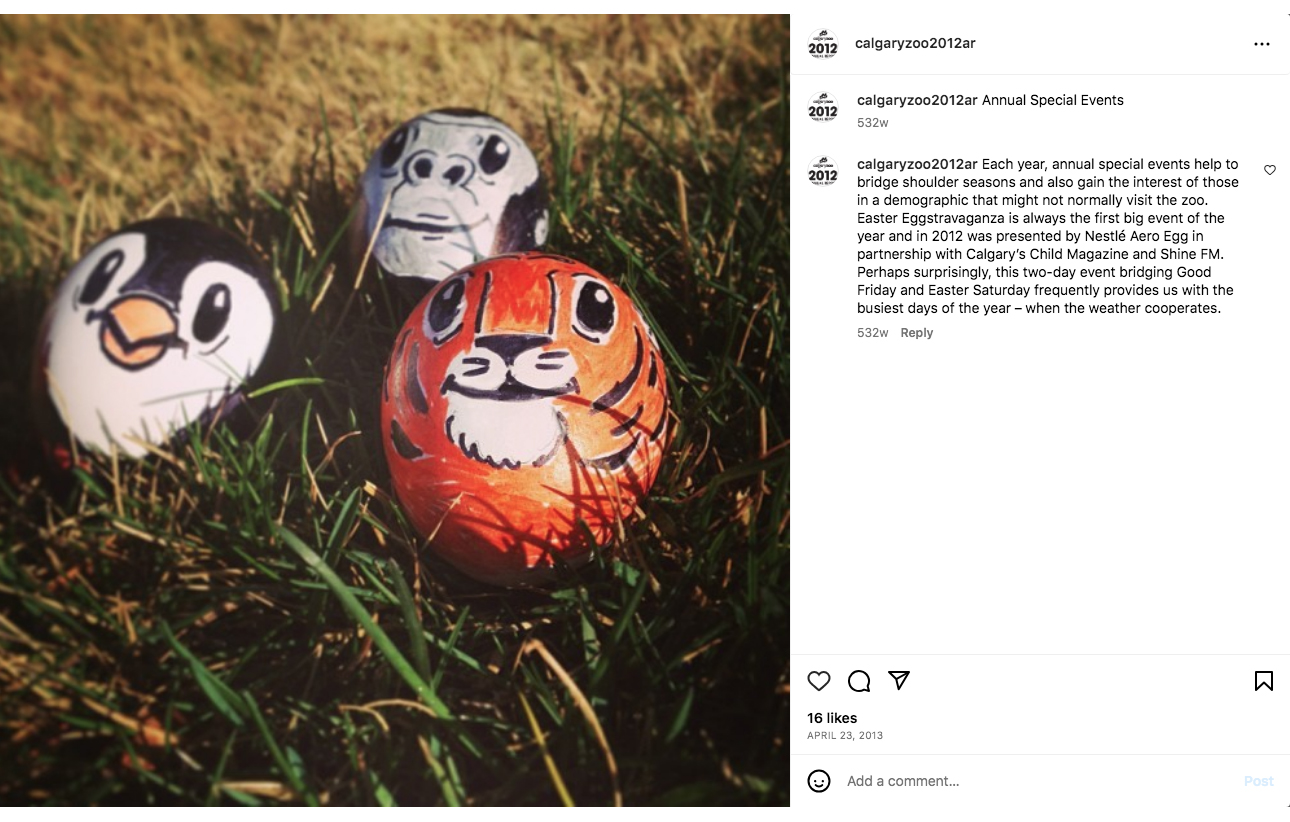
Task: Open calgaryzoo2012ar profile from header username
Action: click(x=915, y=43)
